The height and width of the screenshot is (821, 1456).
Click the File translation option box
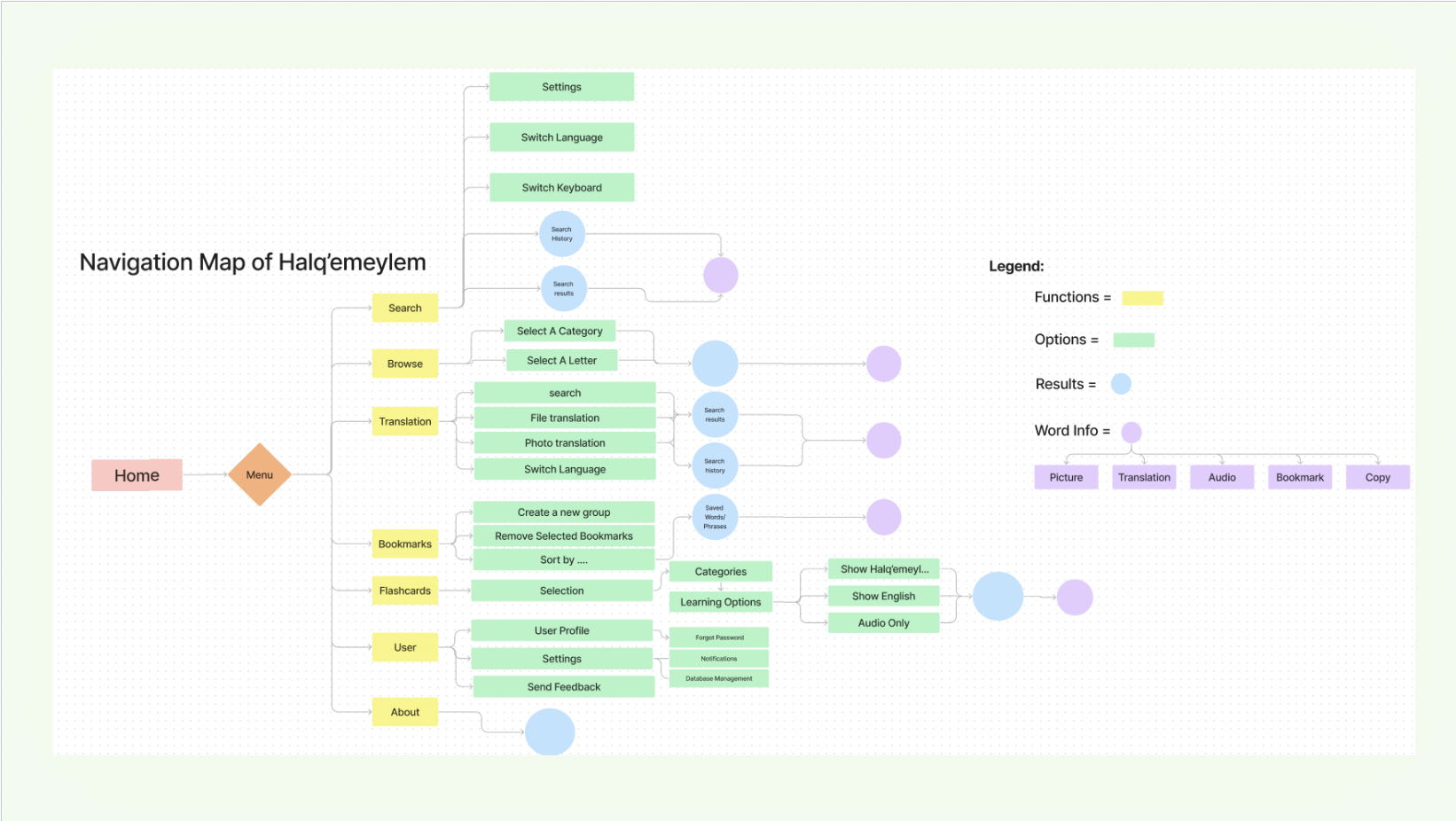(565, 418)
